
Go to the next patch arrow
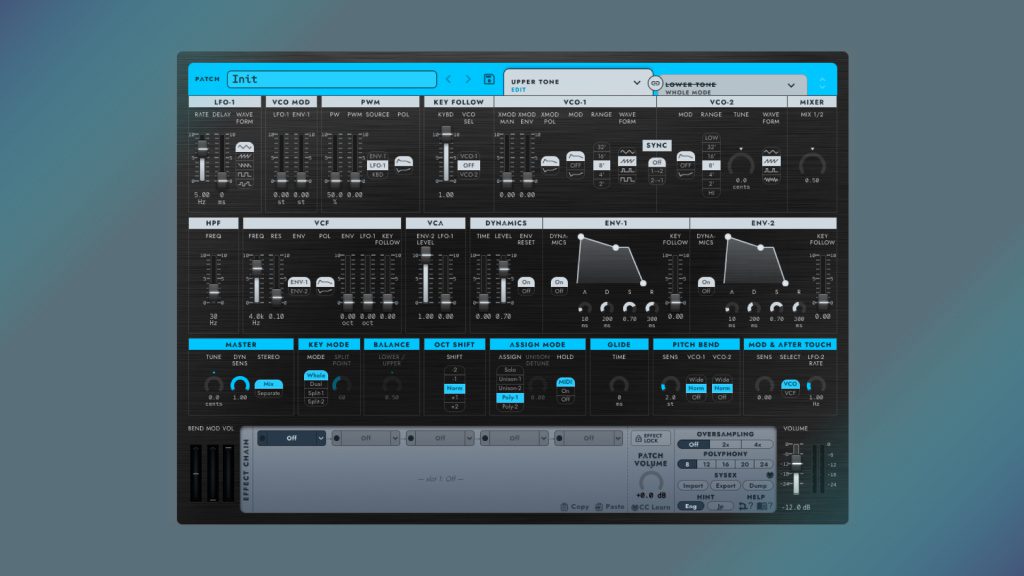tap(468, 79)
